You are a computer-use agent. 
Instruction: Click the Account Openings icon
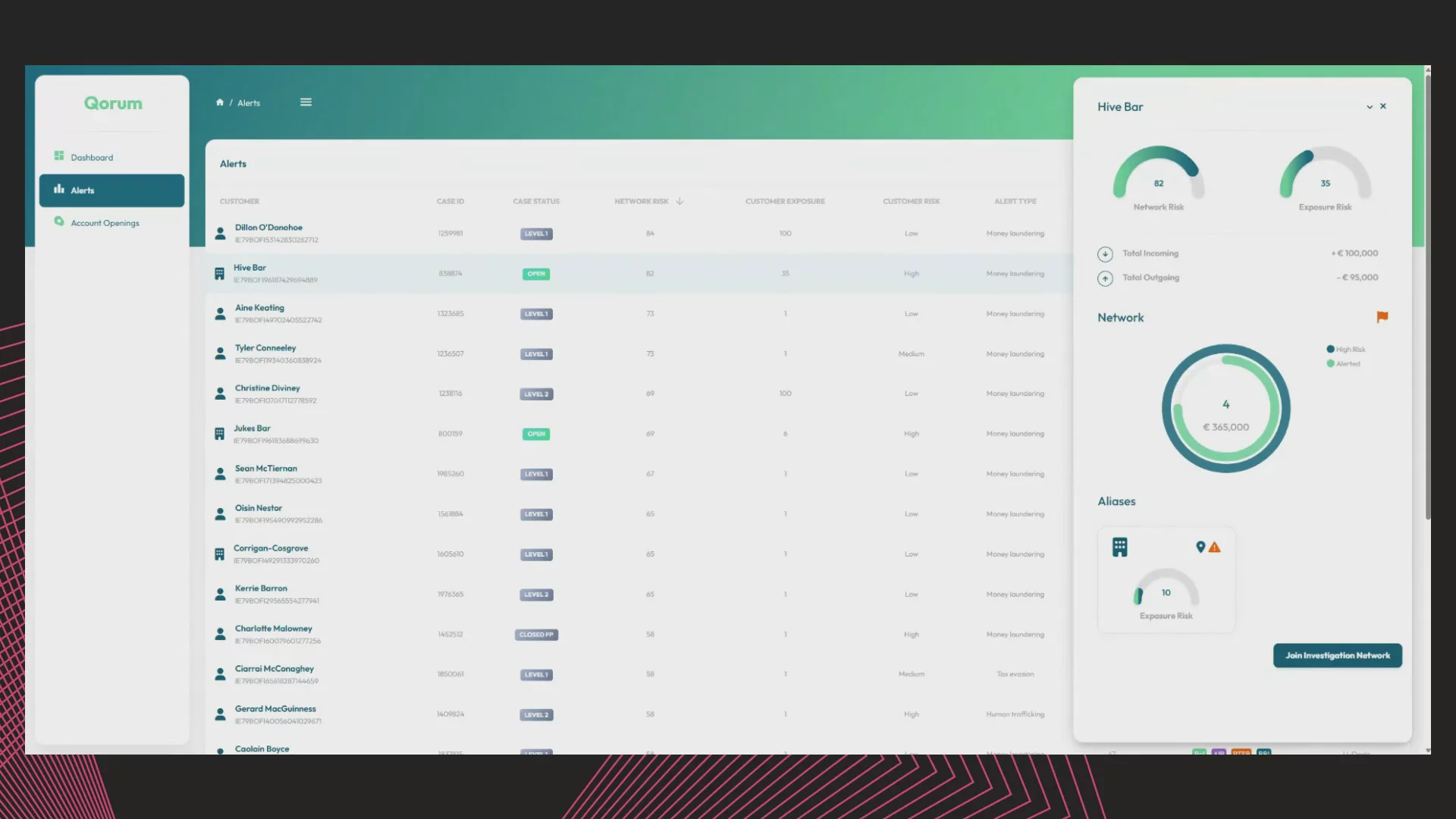59,221
